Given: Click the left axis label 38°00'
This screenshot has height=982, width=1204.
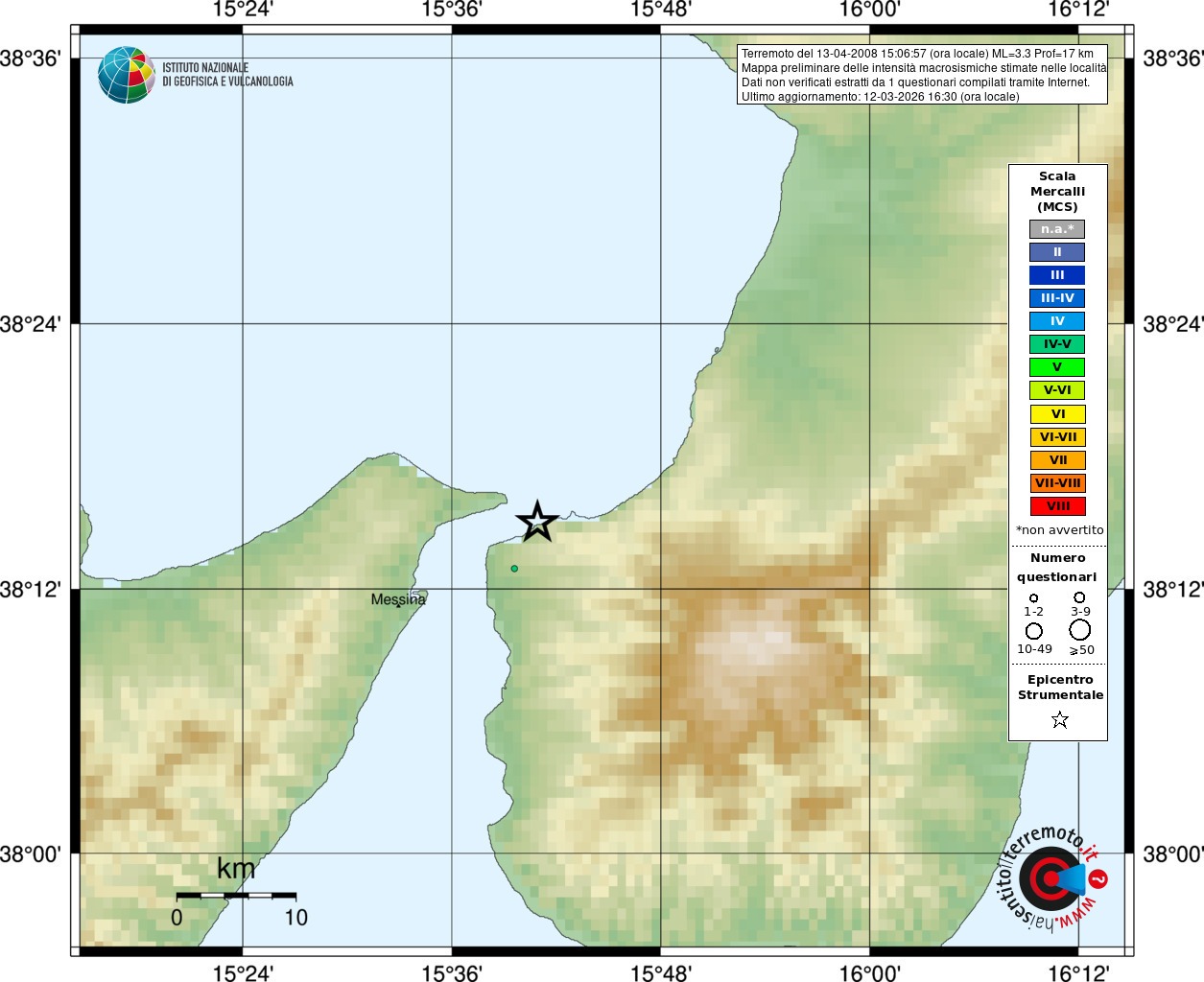Looking at the screenshot, I should 31,853.
